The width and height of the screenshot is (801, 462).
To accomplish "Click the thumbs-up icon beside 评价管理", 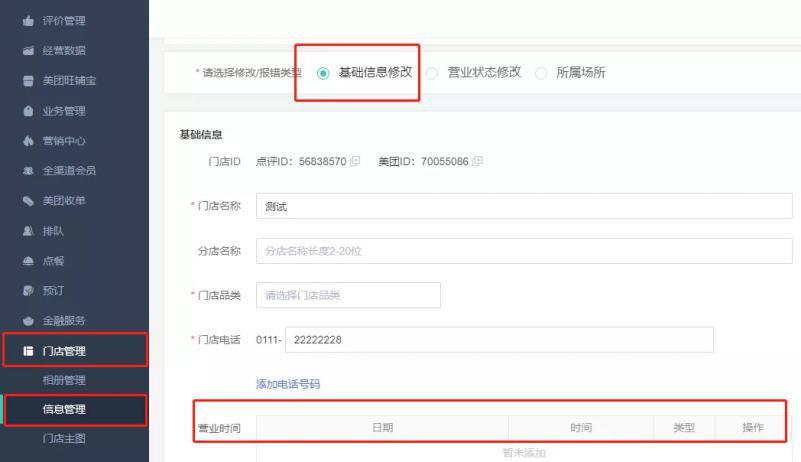I will (x=28, y=21).
